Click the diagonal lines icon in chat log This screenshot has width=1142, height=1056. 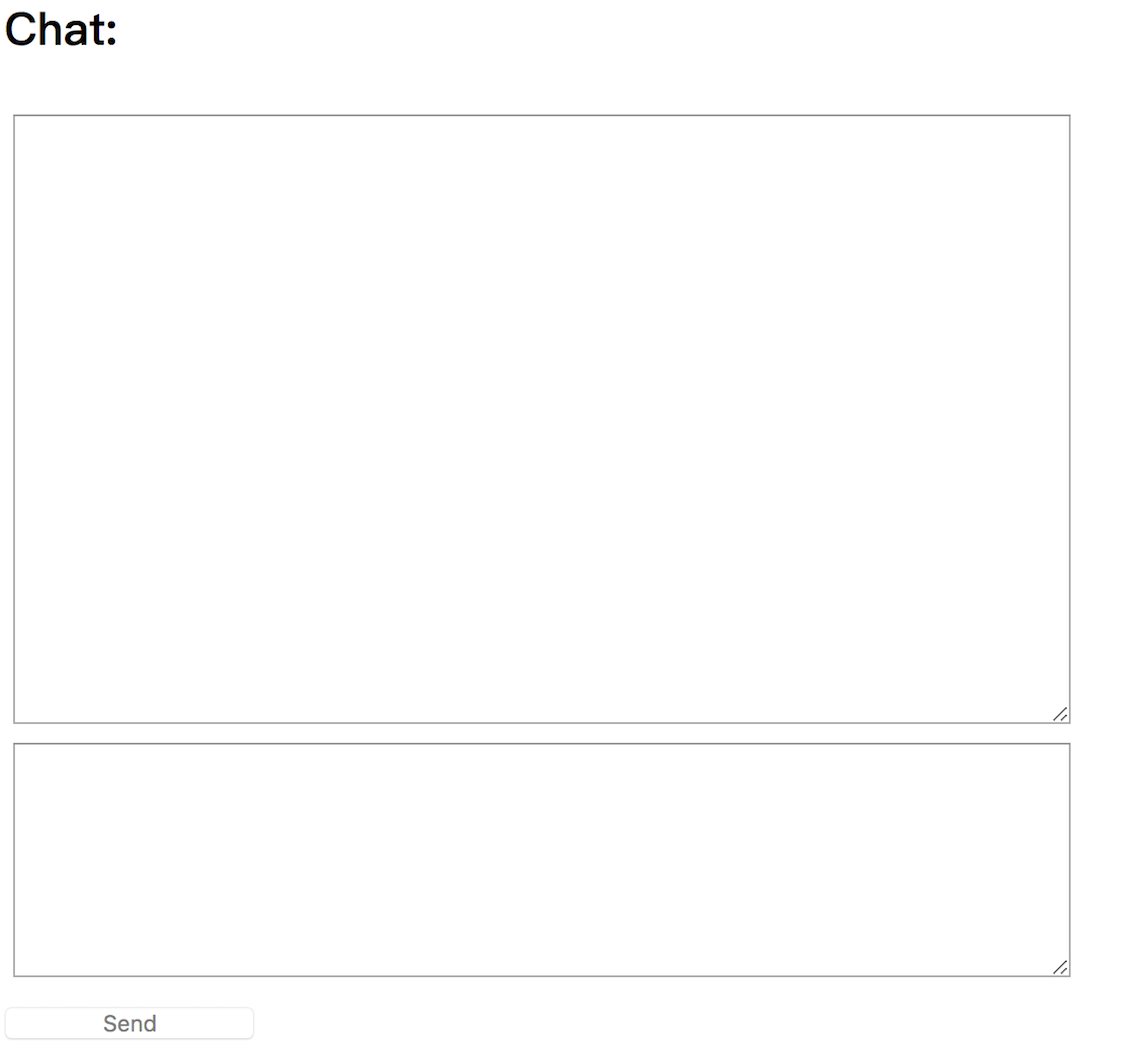(1060, 714)
